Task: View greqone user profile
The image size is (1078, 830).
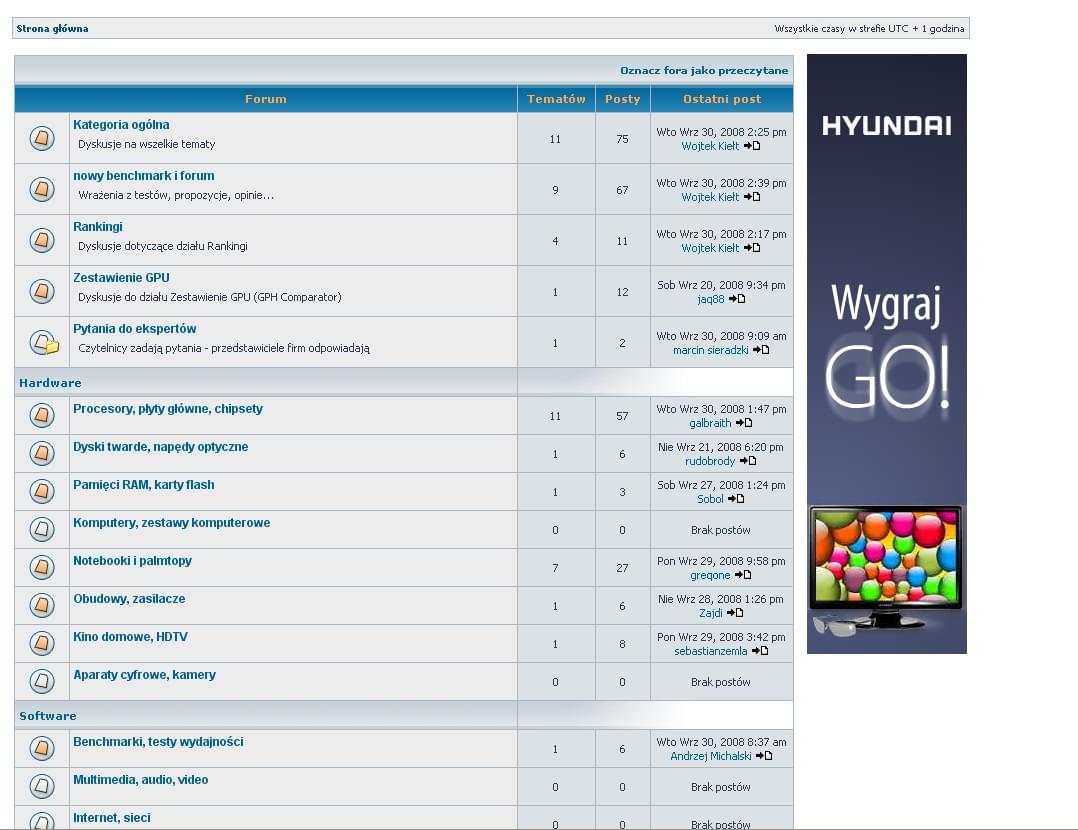Action: pyautogui.click(x=710, y=575)
